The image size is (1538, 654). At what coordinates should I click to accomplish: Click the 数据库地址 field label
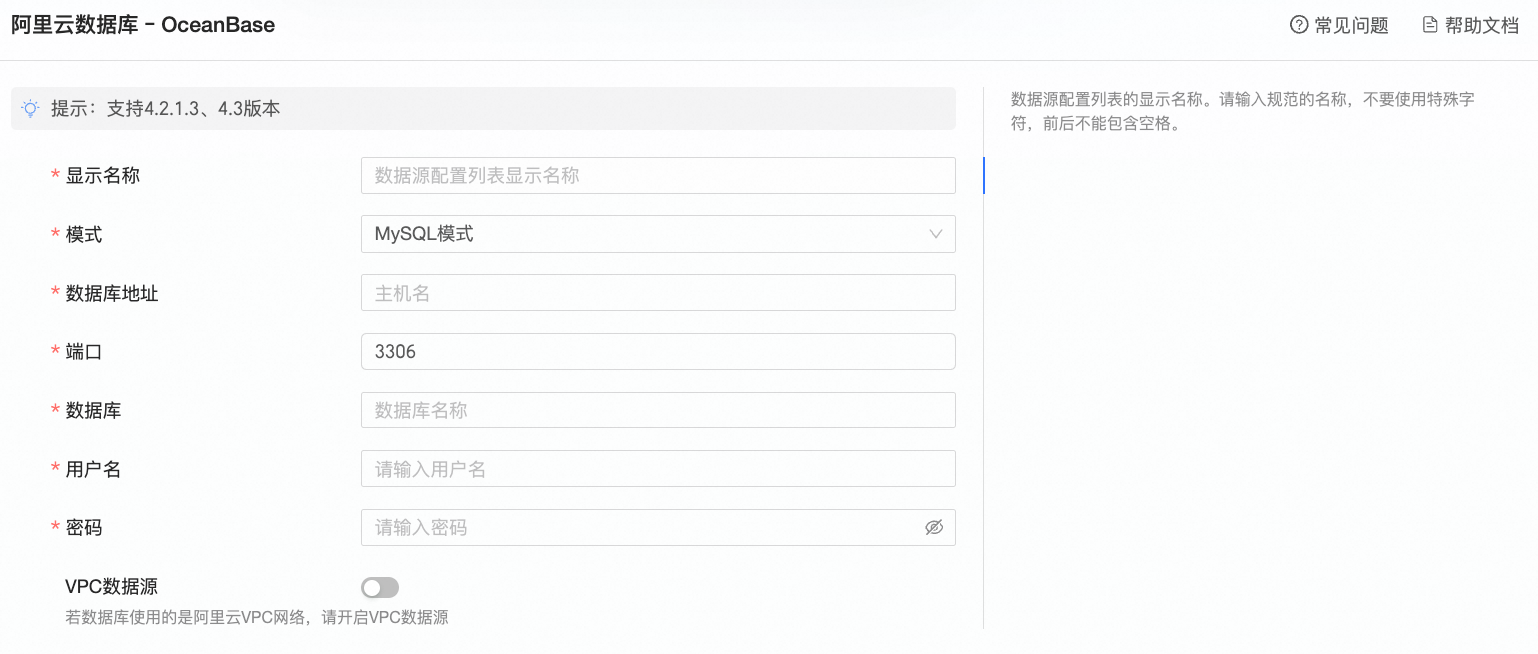pyautogui.click(x=112, y=293)
